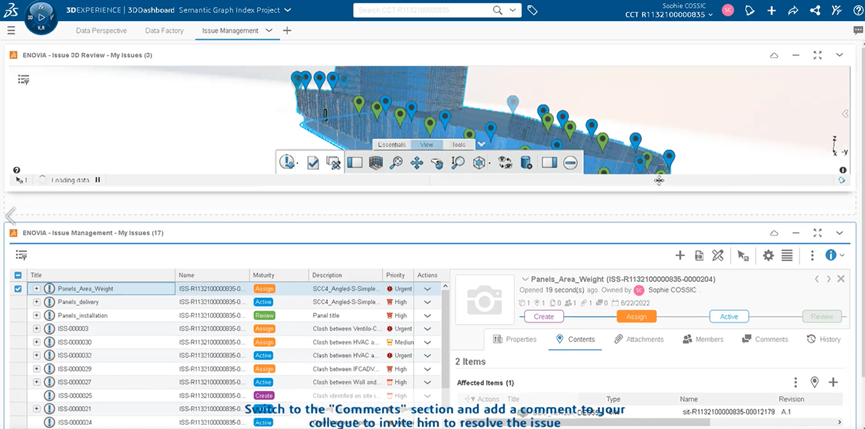Sort by the Priority column header
Screen dimensions: 865x429
point(396,275)
